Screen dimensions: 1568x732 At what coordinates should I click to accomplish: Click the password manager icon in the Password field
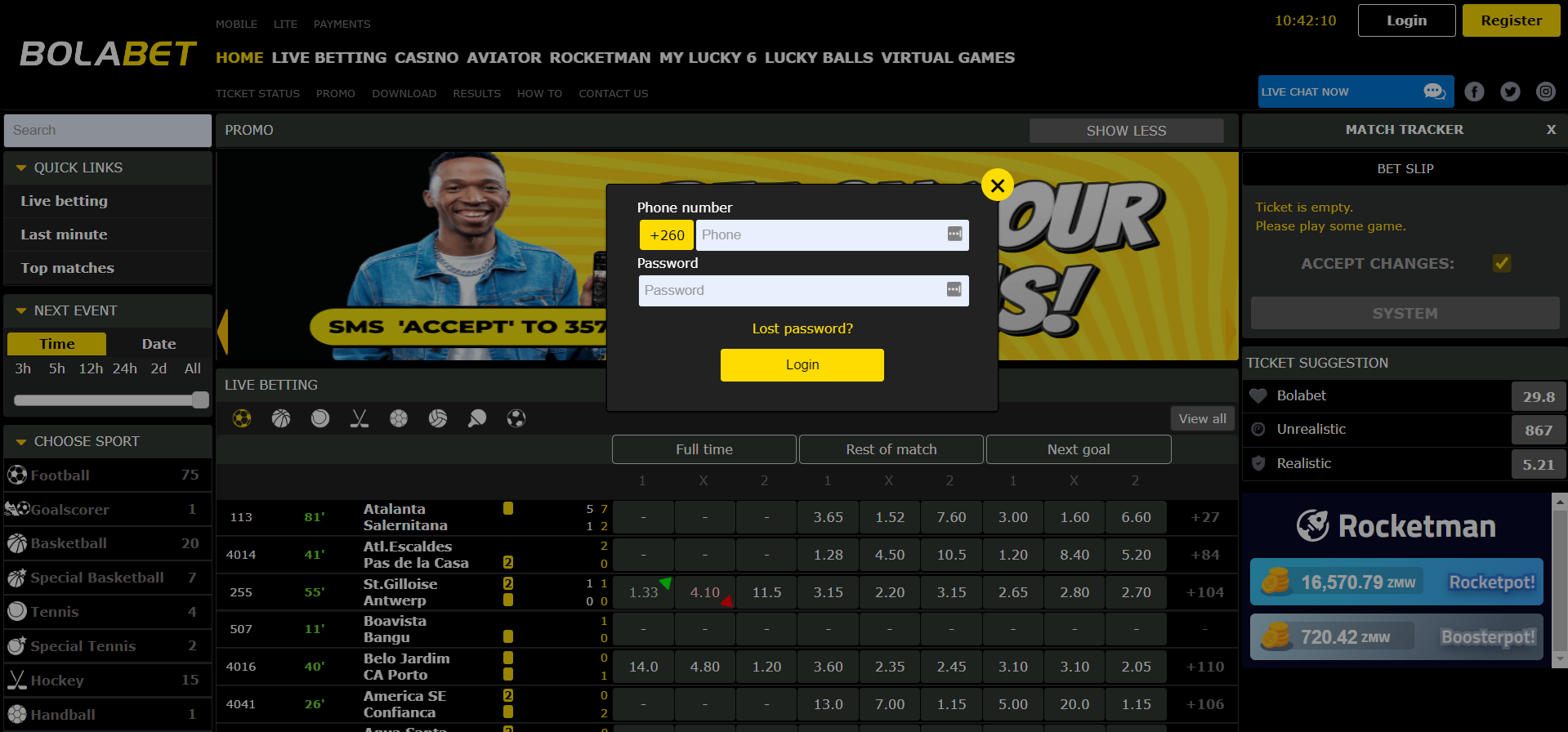coord(954,289)
